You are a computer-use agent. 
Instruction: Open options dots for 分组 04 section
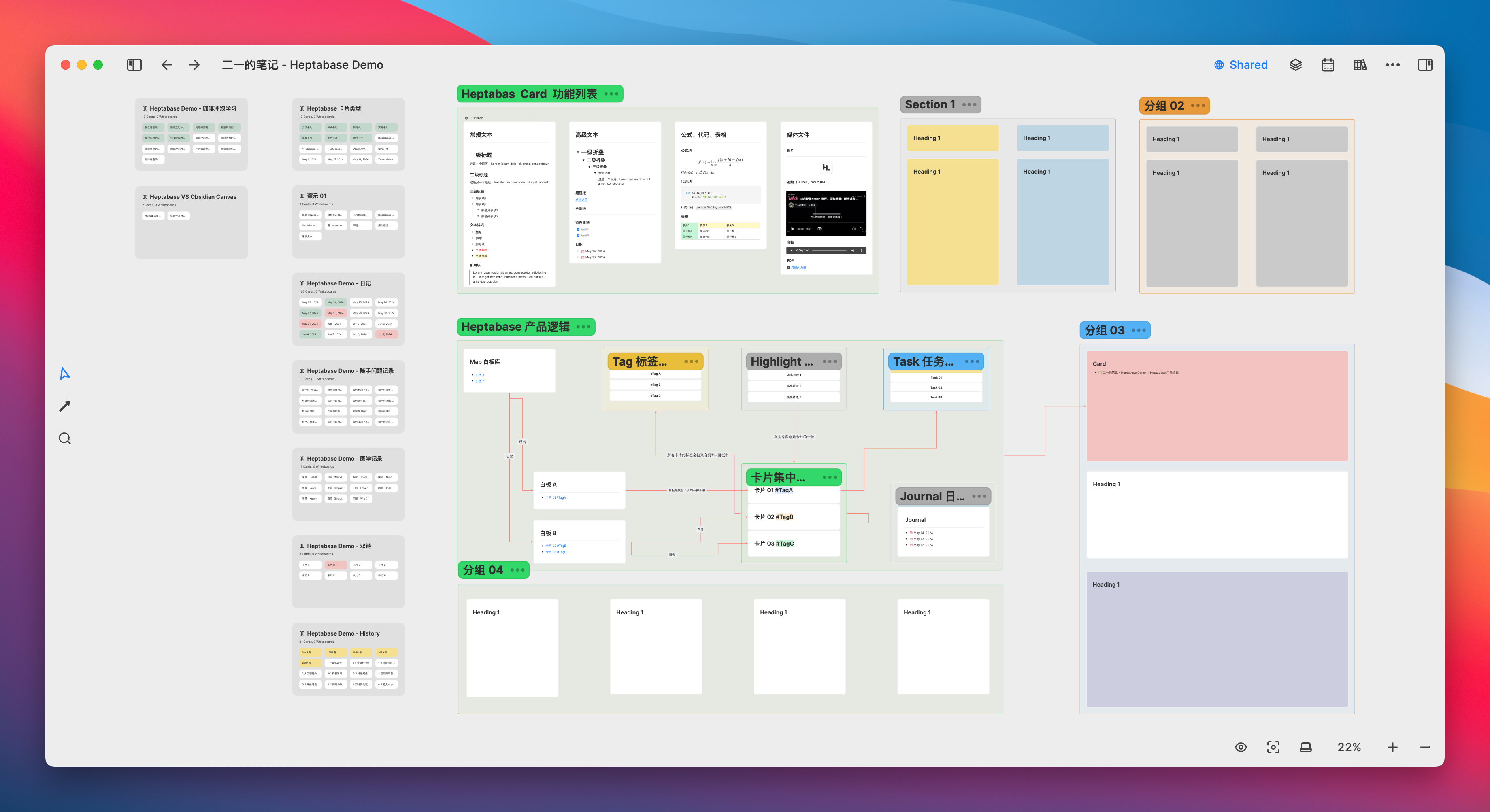pos(518,570)
